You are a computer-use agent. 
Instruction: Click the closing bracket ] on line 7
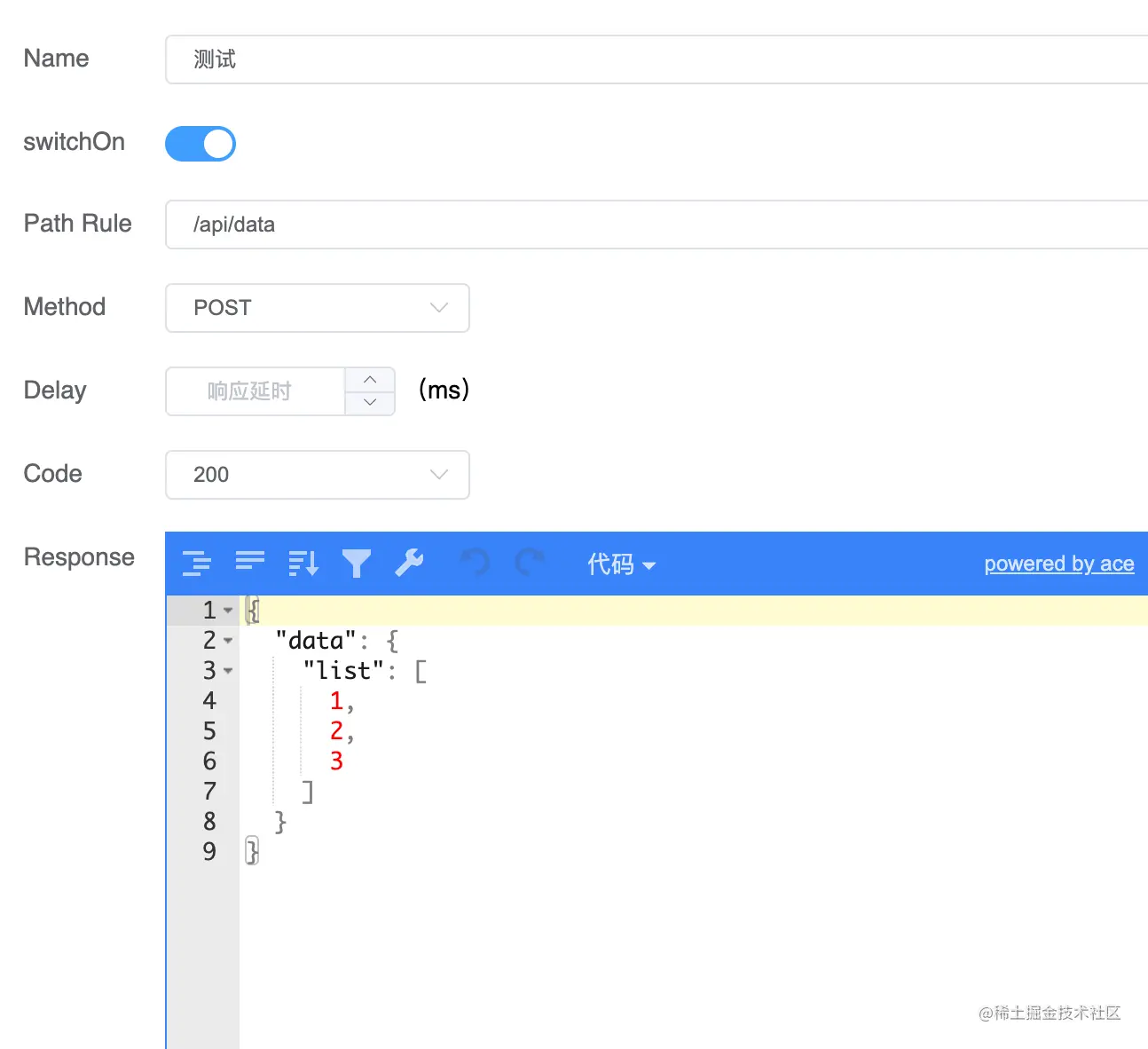pyautogui.click(x=308, y=792)
